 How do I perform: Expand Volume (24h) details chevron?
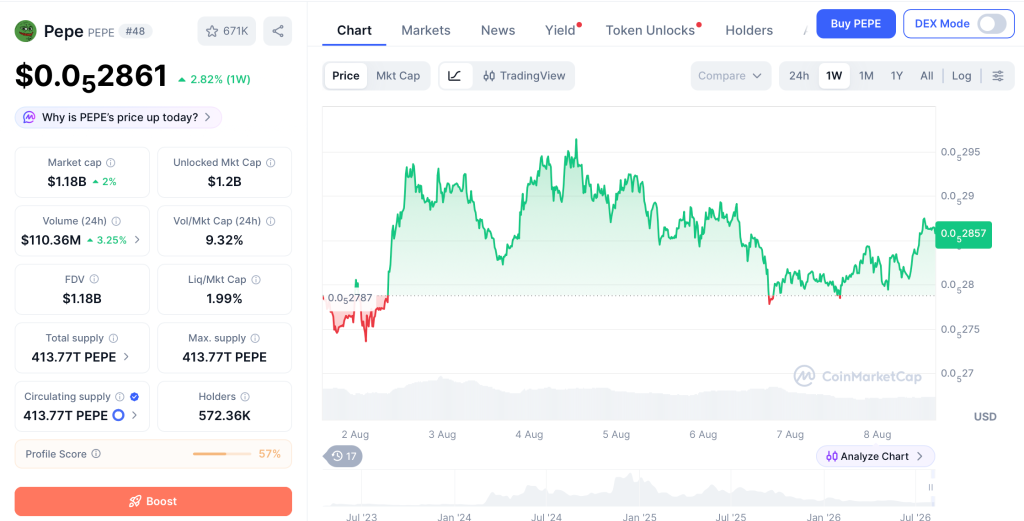(x=137, y=240)
